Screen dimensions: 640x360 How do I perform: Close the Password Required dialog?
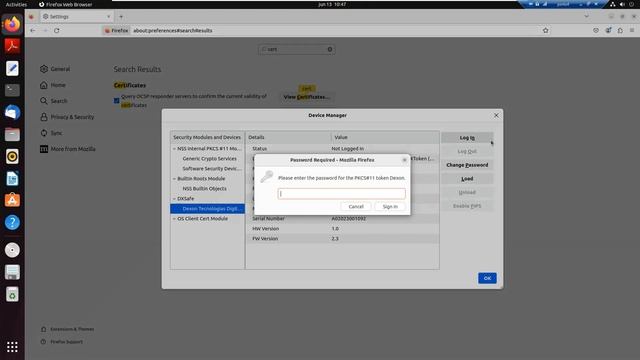coord(404,160)
